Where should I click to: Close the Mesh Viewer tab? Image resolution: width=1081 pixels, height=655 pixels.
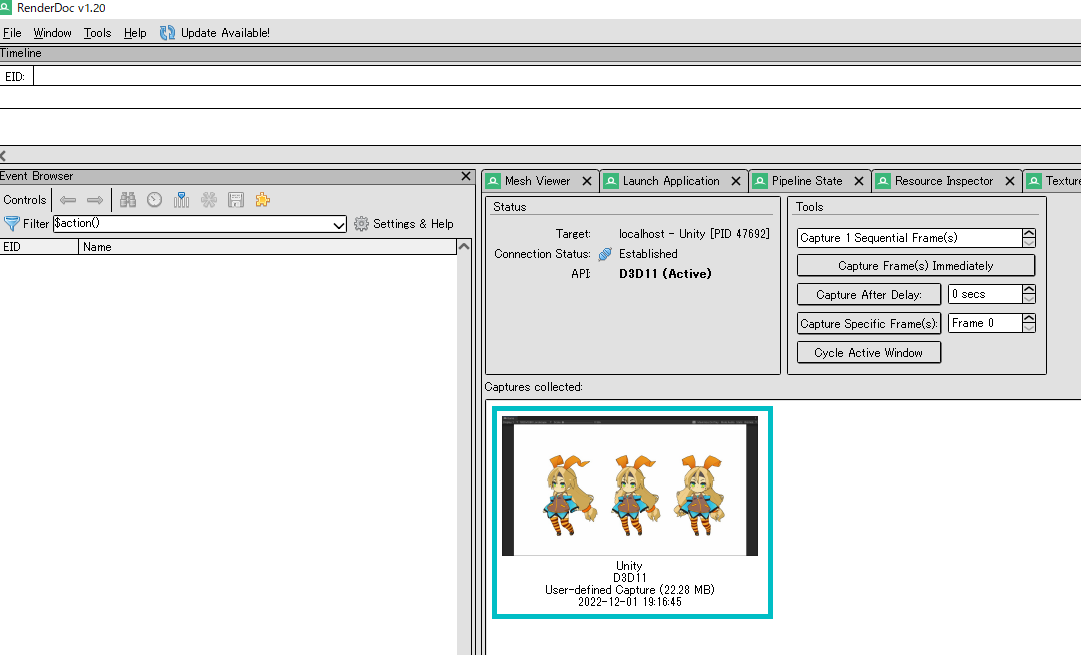coord(587,181)
